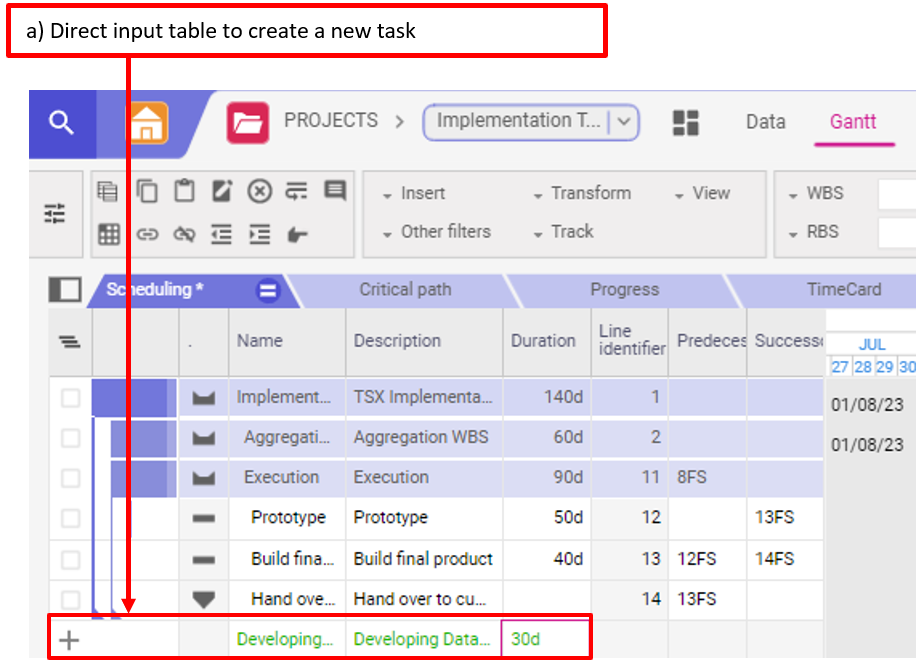Select the Execution row checkbox
Screen dimensions: 920x662
point(70,478)
